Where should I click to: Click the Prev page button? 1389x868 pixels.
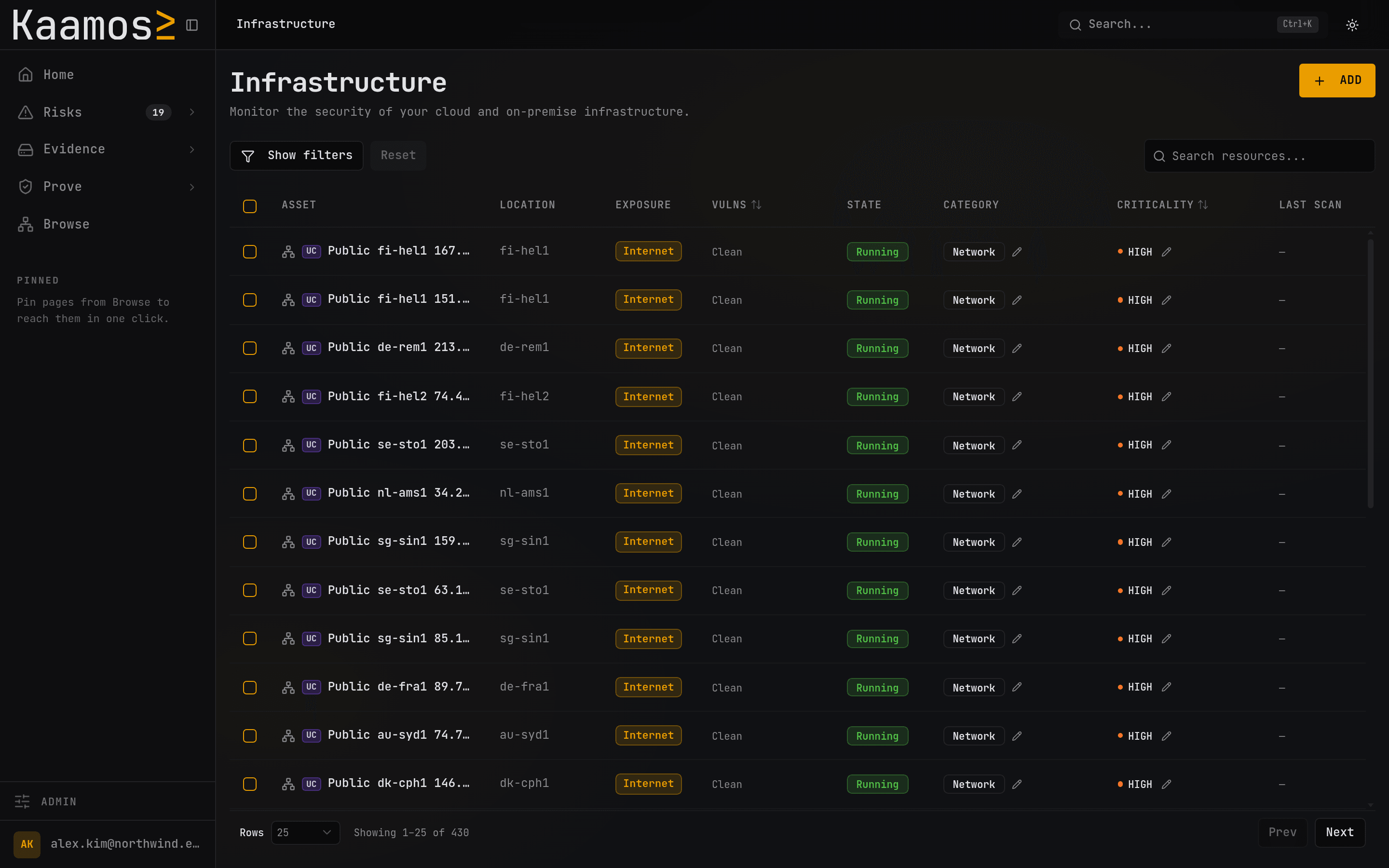point(1282,832)
